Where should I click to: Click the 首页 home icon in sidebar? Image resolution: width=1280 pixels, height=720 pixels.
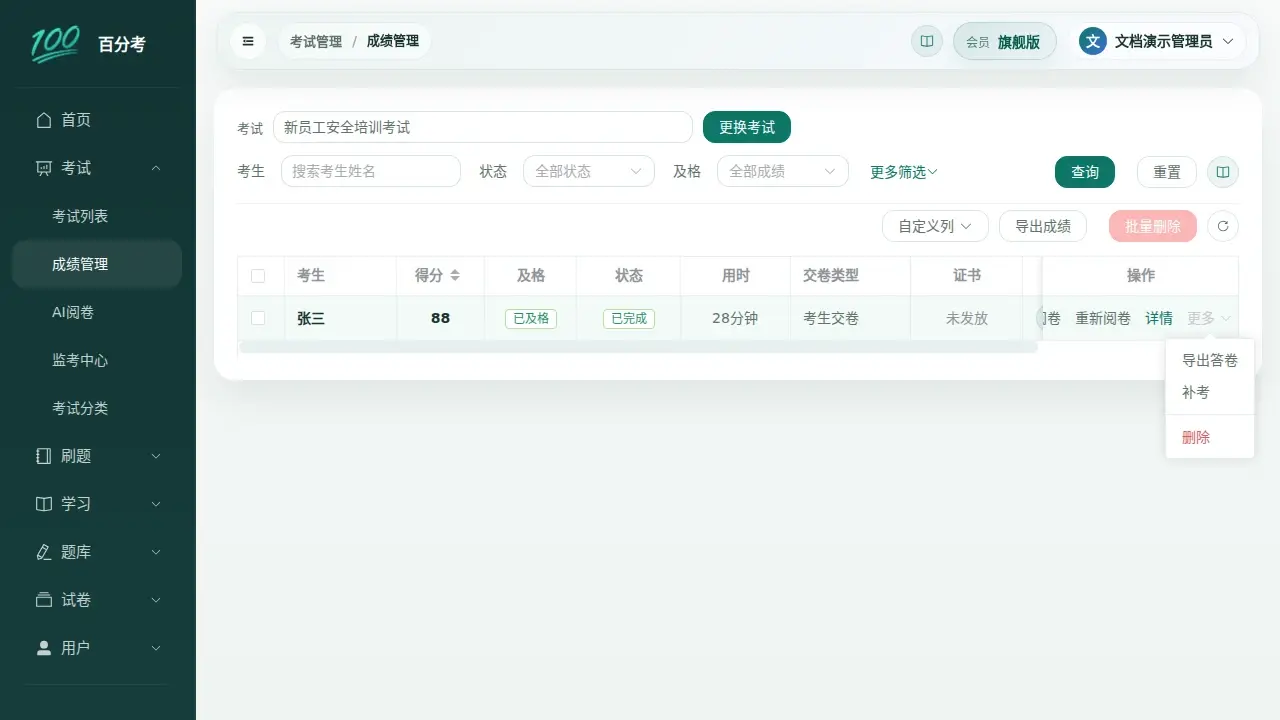[43, 120]
